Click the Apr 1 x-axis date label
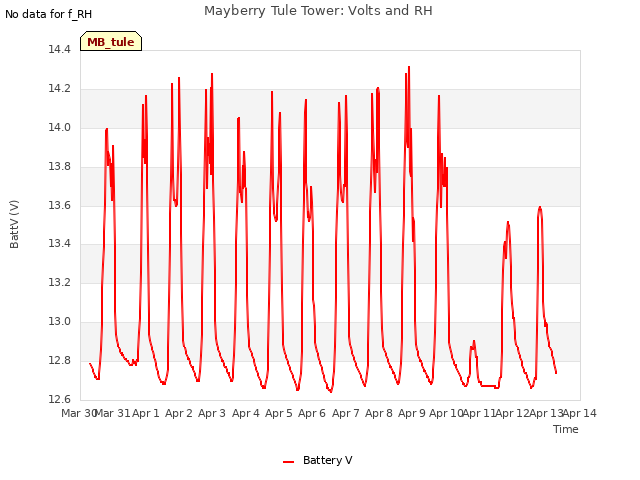640x480 pixels. pos(146,413)
